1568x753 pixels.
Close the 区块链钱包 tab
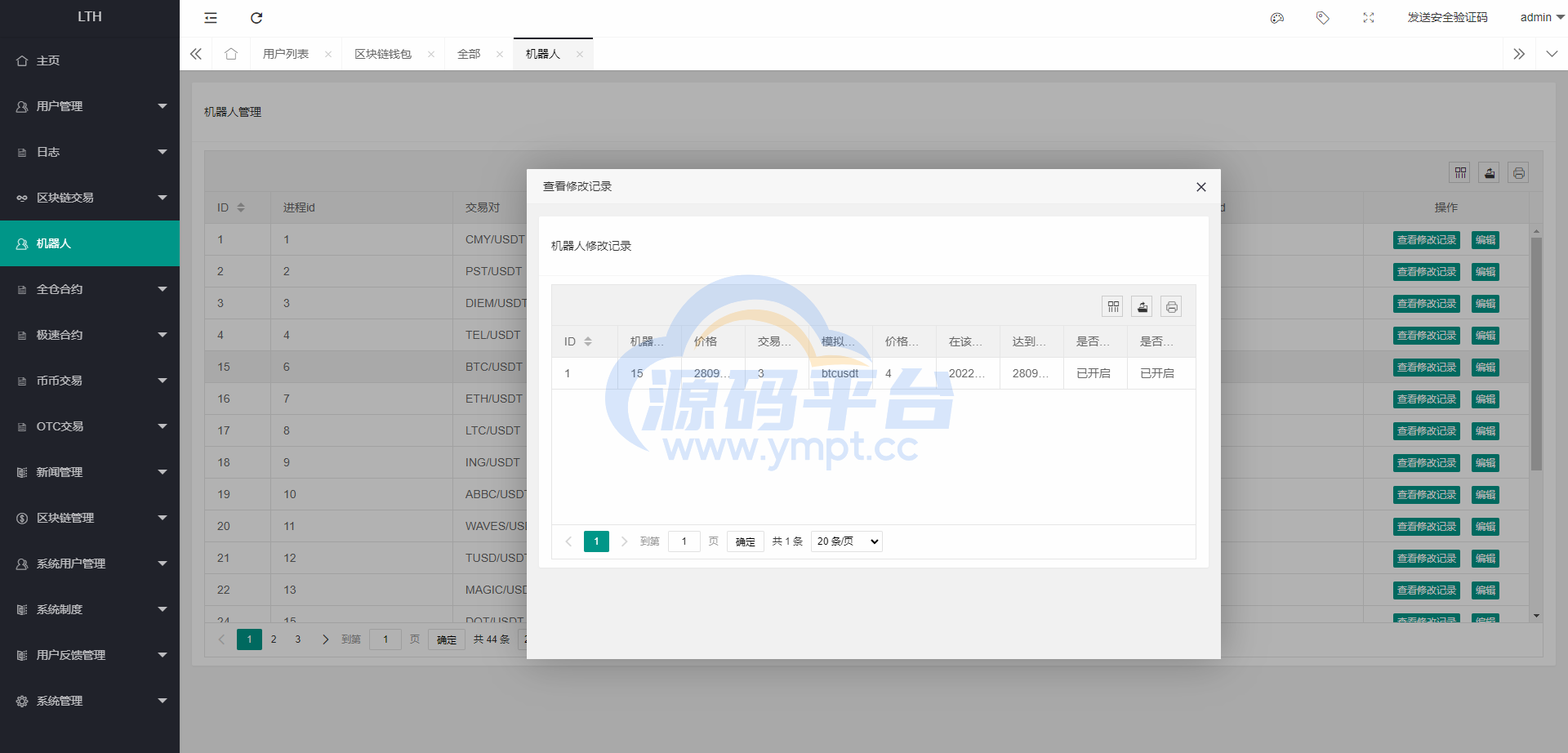coord(431,55)
